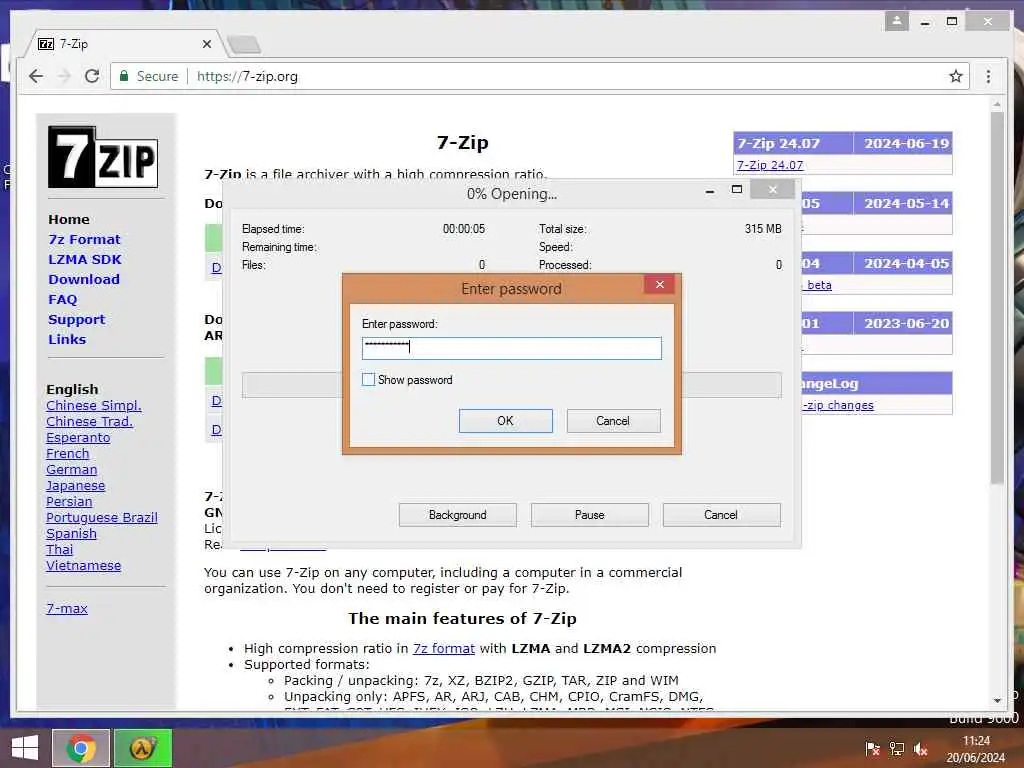Open the Half-Life taskbar app icon

pos(143,748)
